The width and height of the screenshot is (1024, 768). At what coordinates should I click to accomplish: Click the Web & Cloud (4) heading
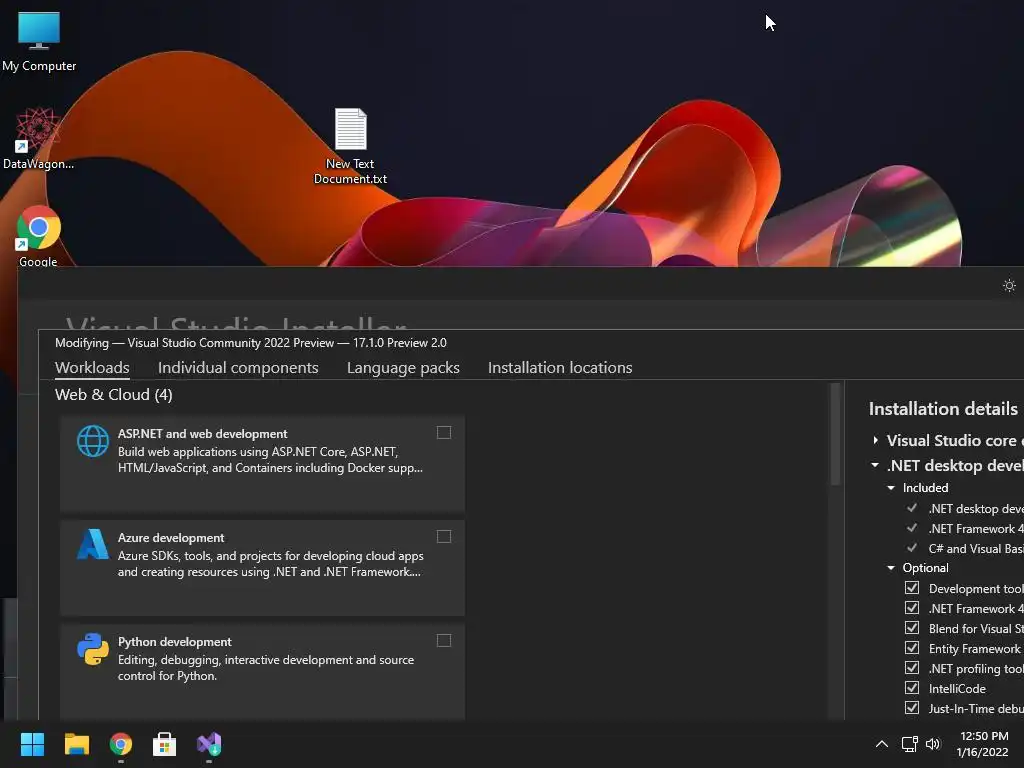pyautogui.click(x=114, y=394)
